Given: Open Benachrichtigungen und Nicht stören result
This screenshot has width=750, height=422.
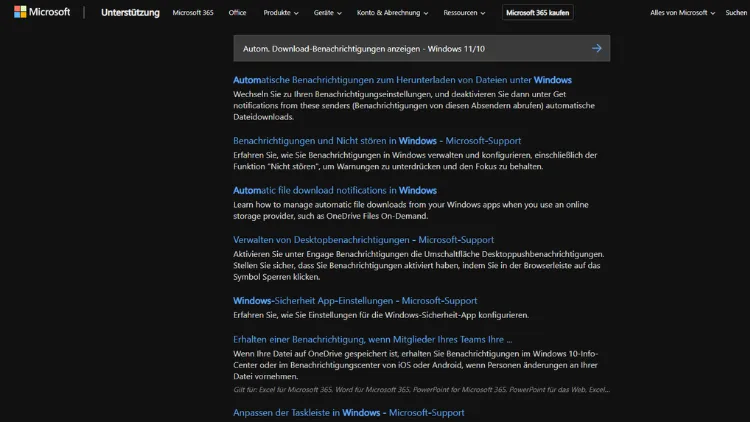Looking at the screenshot, I should (x=377, y=141).
